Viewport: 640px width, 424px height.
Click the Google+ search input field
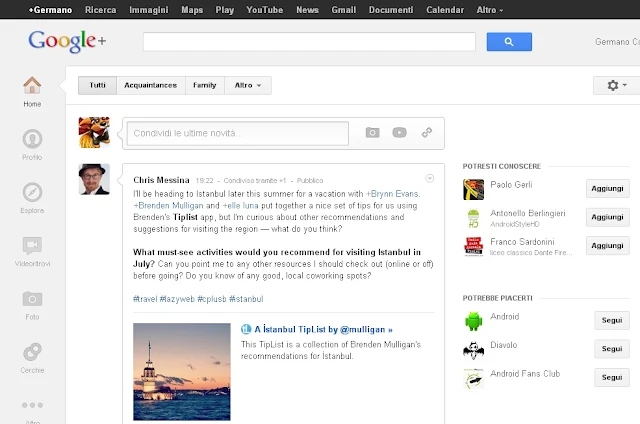coord(309,42)
